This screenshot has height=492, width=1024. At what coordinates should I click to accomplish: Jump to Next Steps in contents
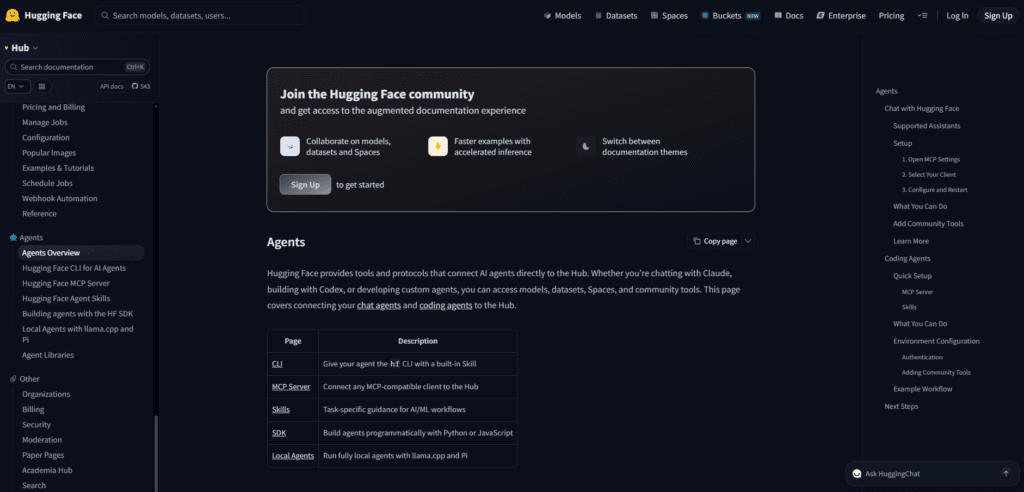(901, 406)
